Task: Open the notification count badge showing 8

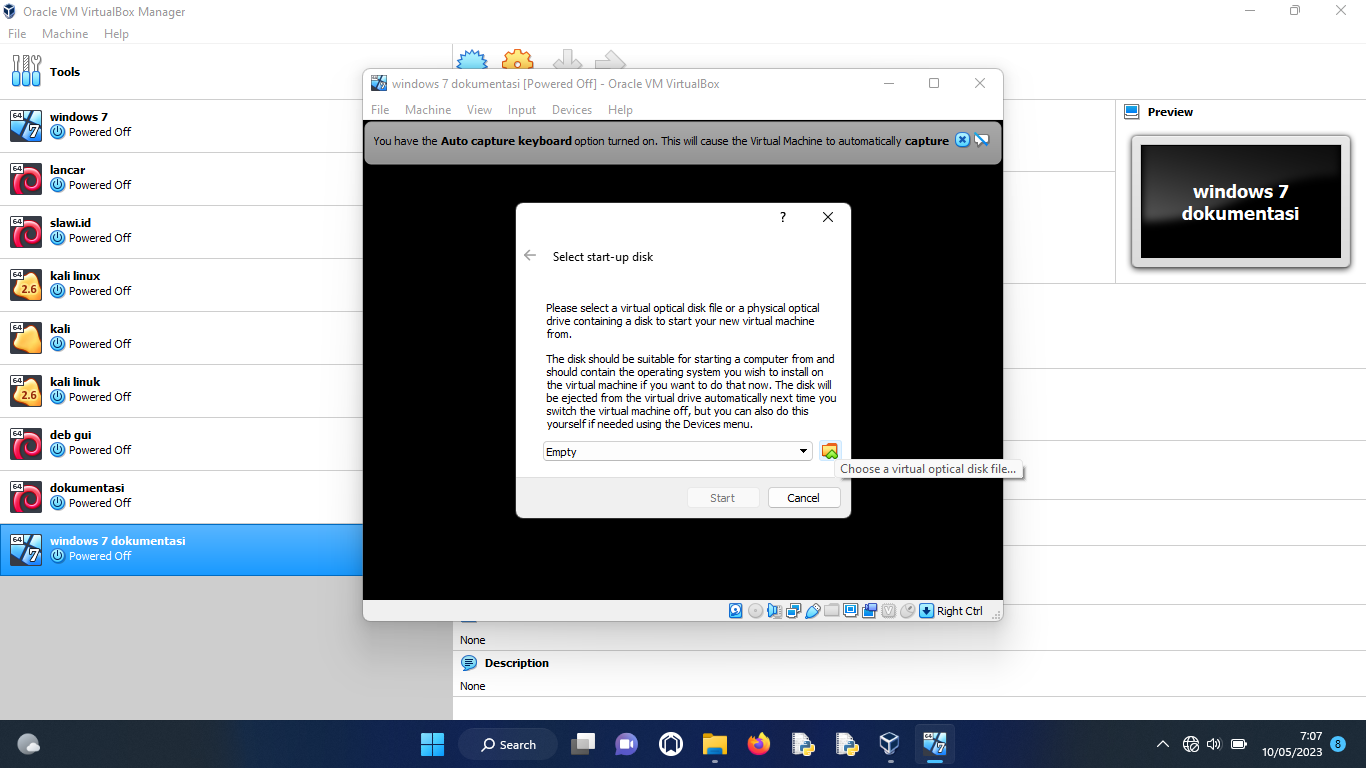Action: (1338, 744)
